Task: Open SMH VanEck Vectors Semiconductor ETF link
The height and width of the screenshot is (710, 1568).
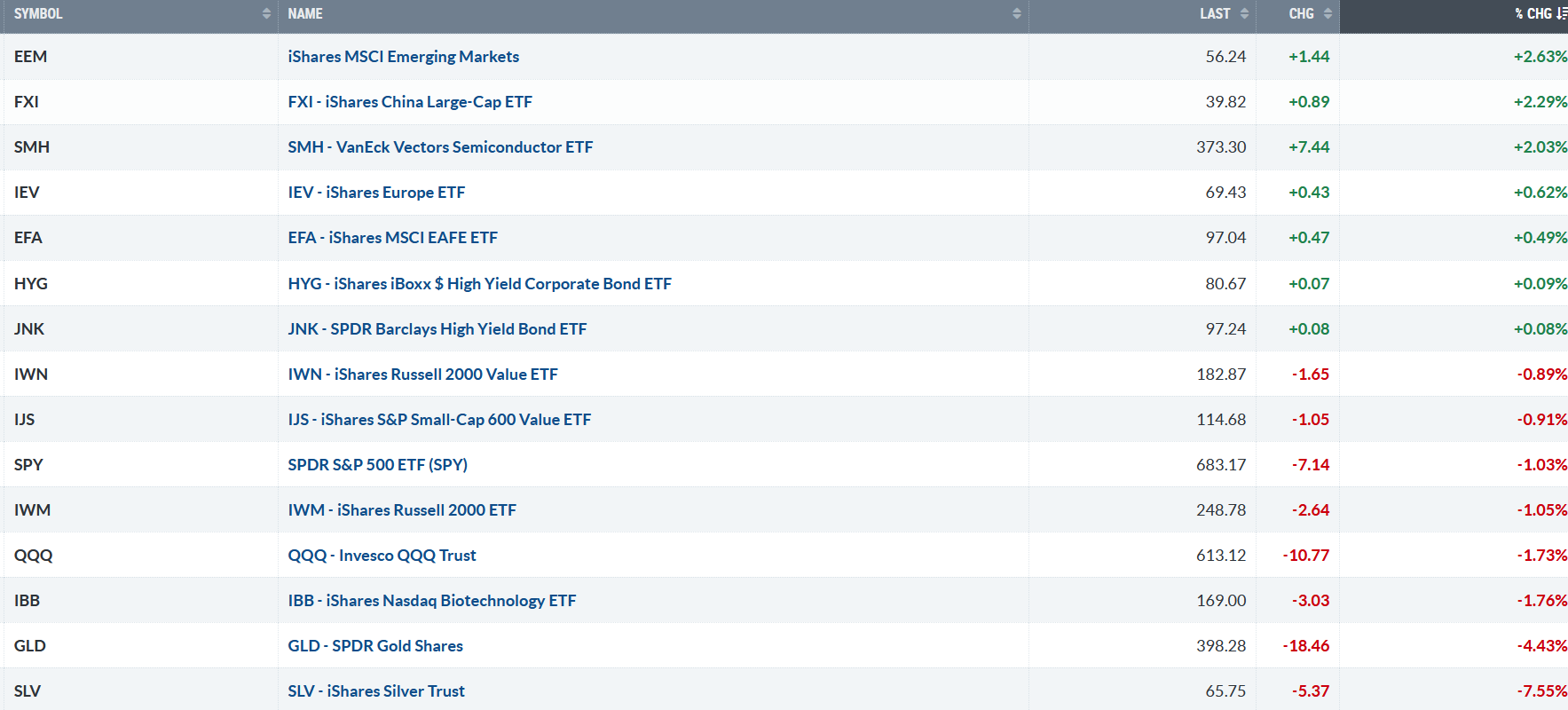Action: (439, 147)
